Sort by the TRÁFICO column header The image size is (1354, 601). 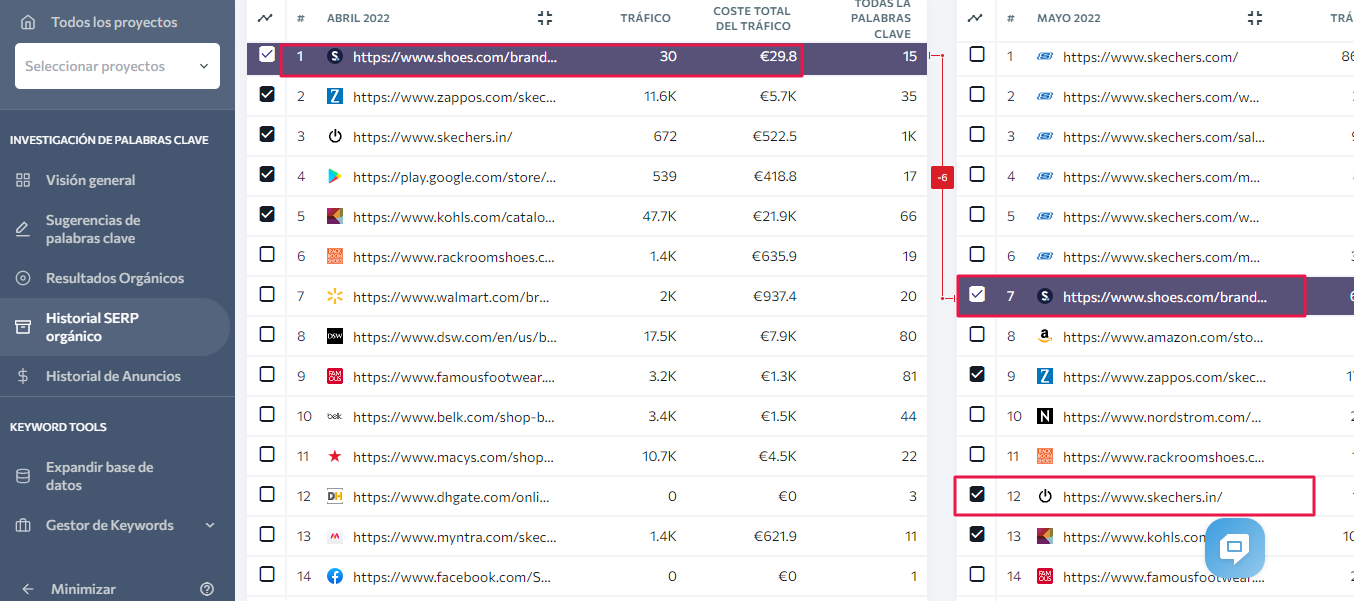646,18
